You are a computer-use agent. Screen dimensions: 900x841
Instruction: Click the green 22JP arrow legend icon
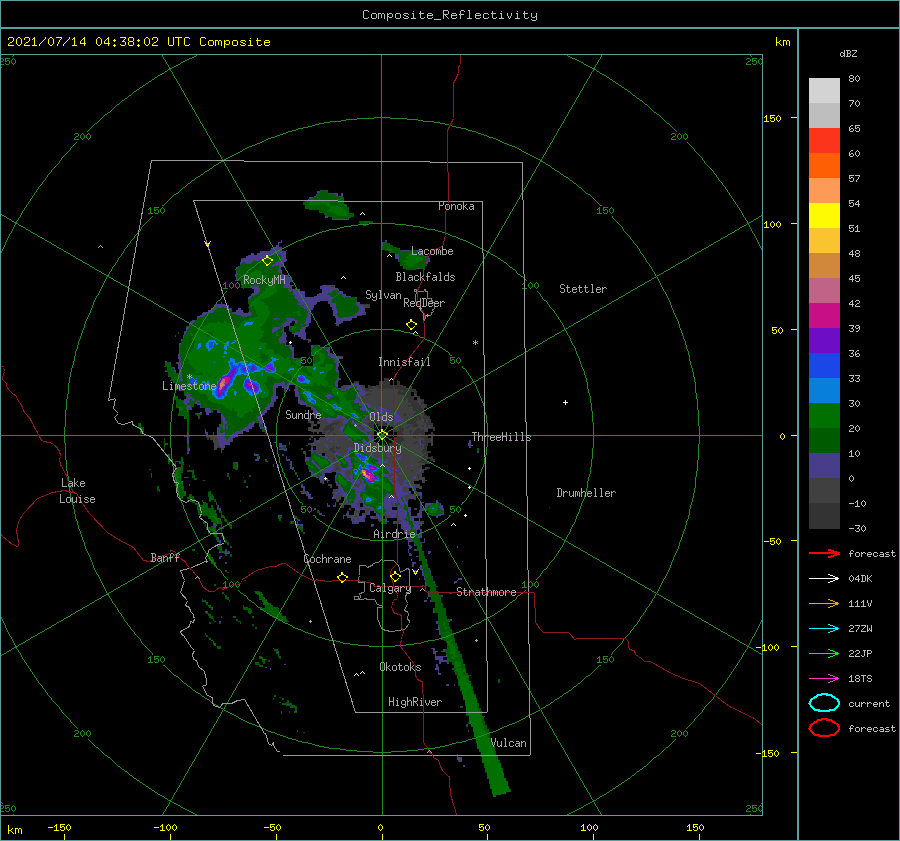824,653
